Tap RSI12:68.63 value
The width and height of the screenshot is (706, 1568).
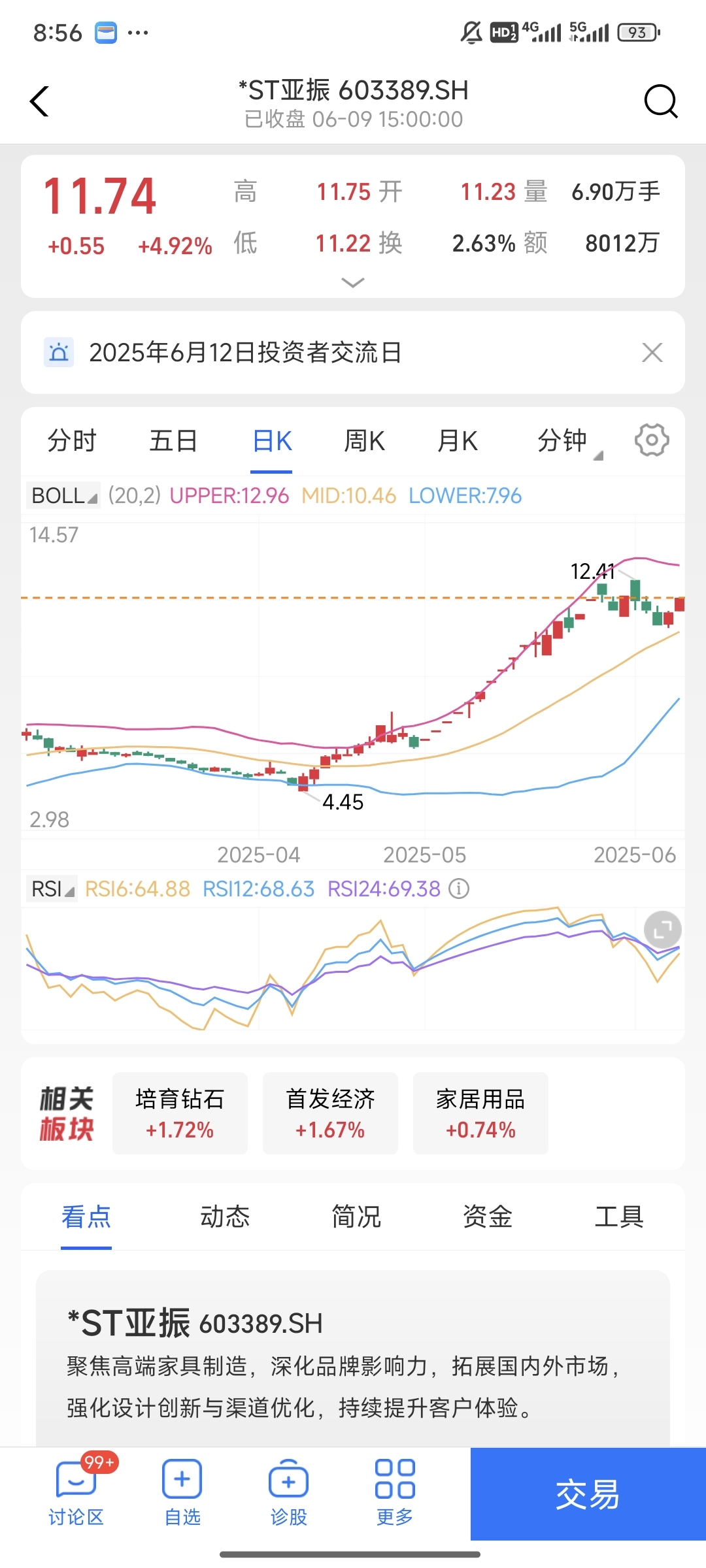coord(258,889)
